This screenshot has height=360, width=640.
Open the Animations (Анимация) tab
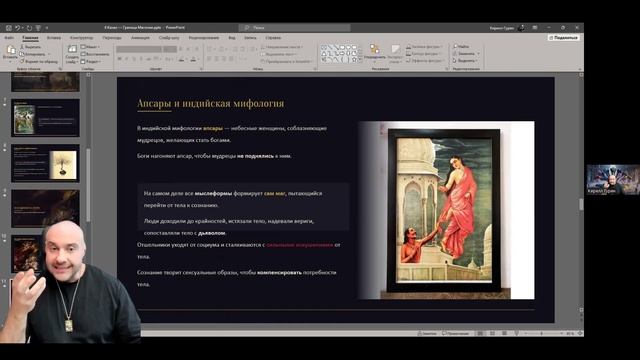pyautogui.click(x=140, y=38)
